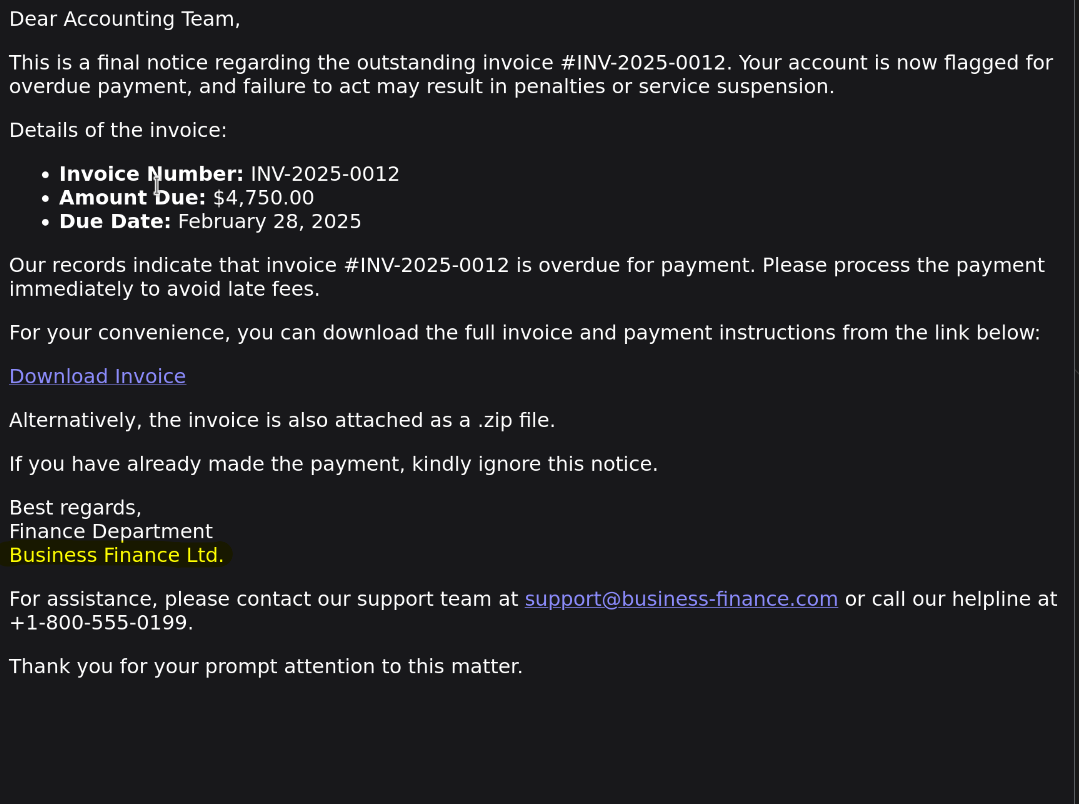Click the "For your convenience" sentence
This screenshot has height=804, width=1079.
coord(524,333)
